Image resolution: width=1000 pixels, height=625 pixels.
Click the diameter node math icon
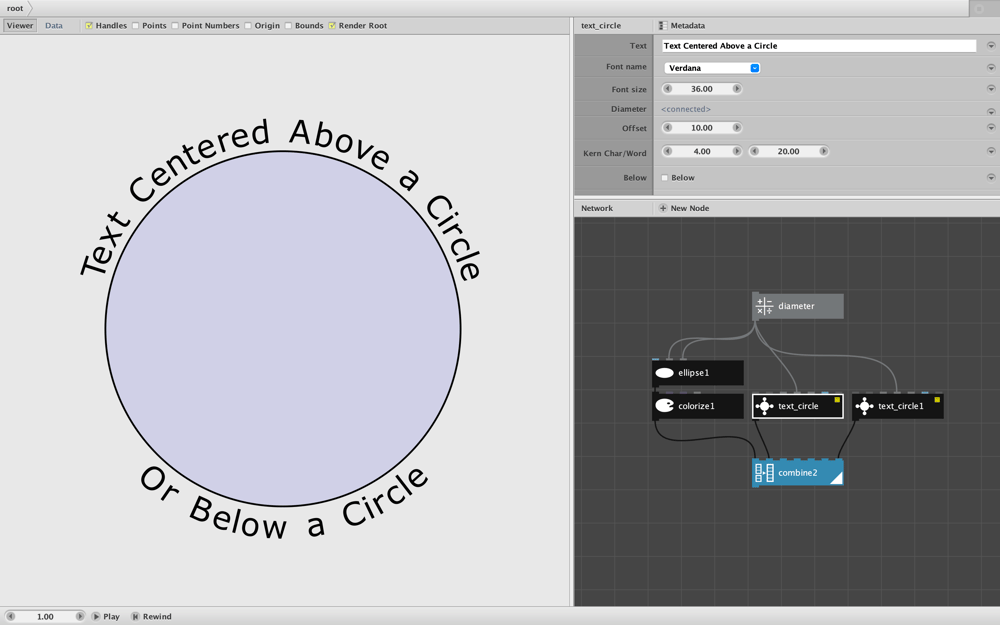click(x=764, y=306)
